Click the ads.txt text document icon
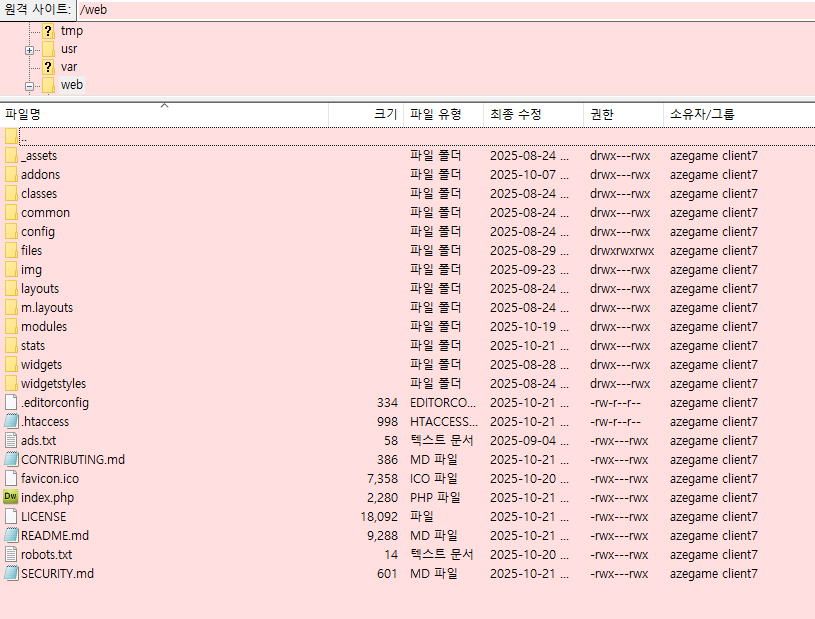 pyautogui.click(x=11, y=440)
